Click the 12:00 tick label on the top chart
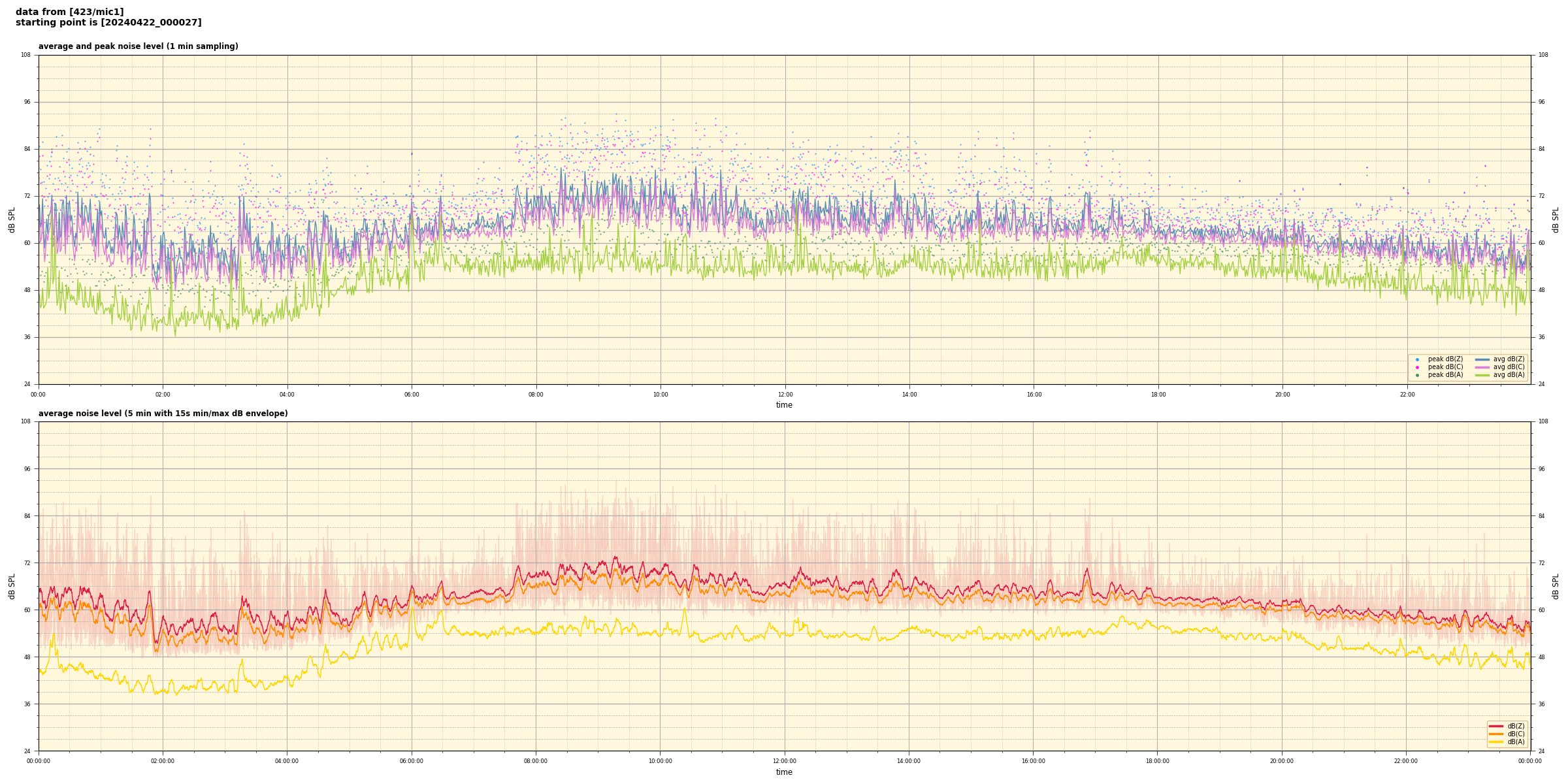This screenshot has width=1568, height=784. [785, 395]
